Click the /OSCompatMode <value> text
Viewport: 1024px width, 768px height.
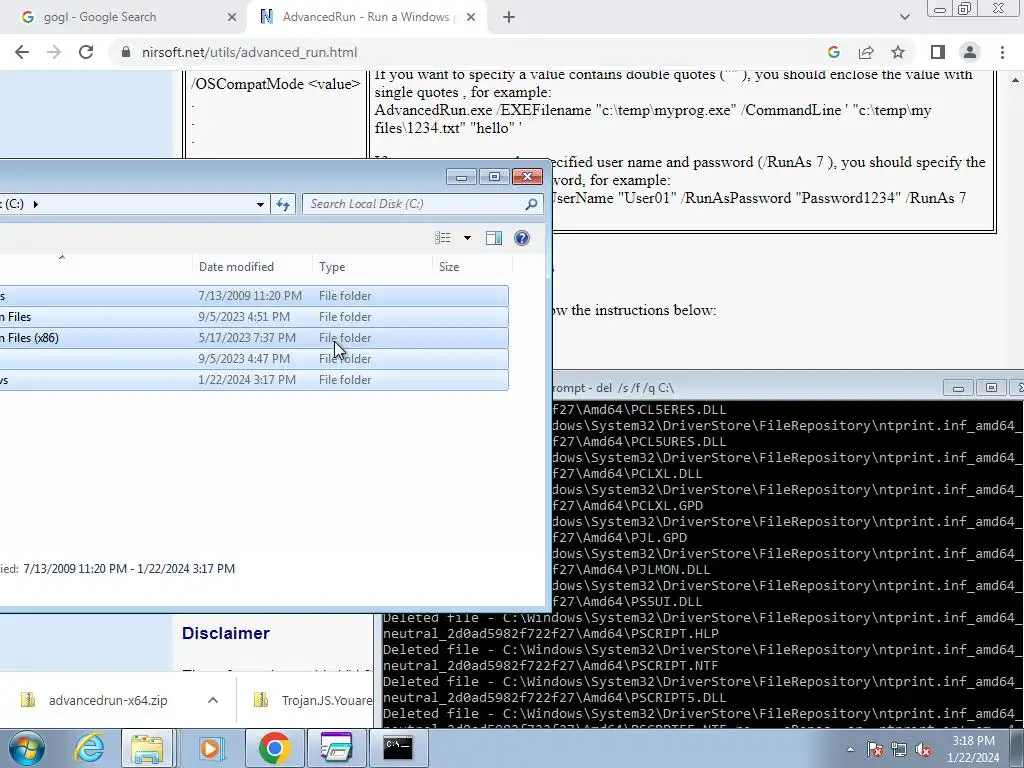[275, 84]
